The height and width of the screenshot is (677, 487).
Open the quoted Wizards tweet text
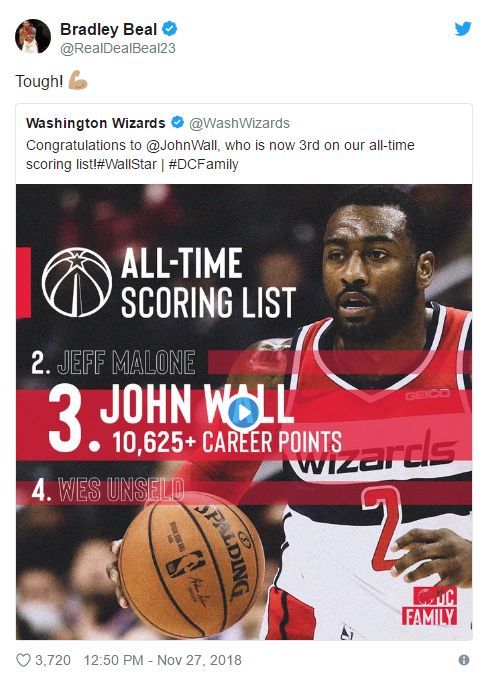pos(220,155)
